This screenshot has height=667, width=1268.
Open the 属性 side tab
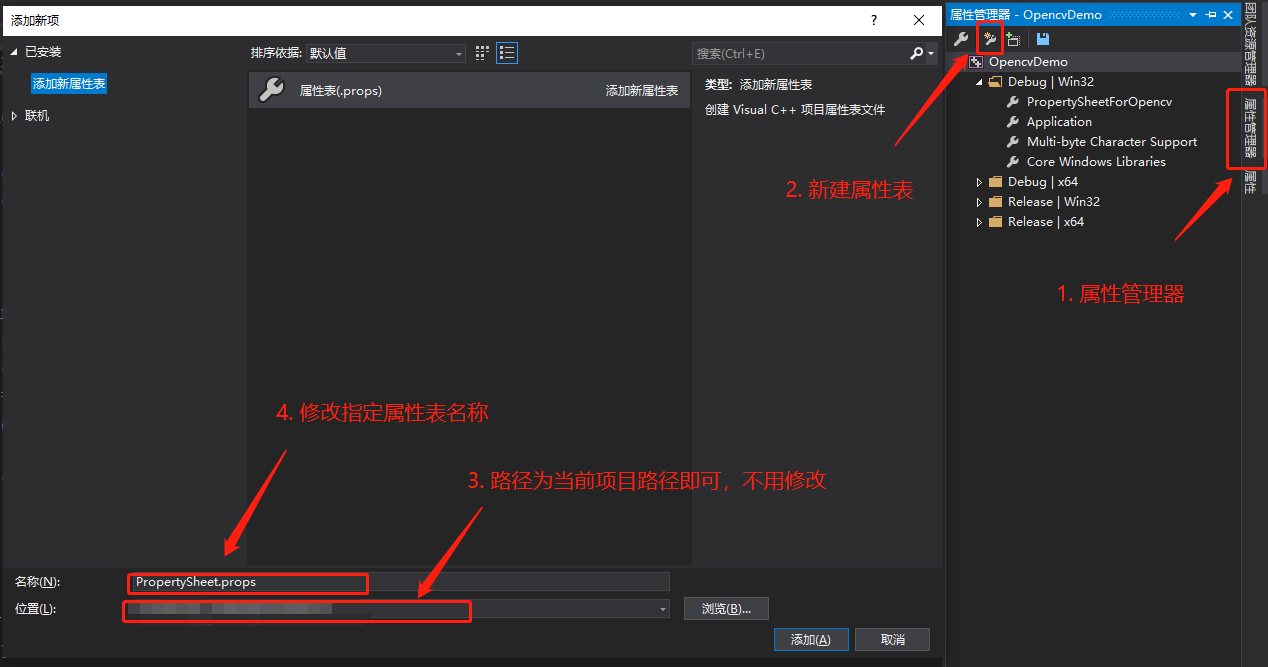point(1250,182)
